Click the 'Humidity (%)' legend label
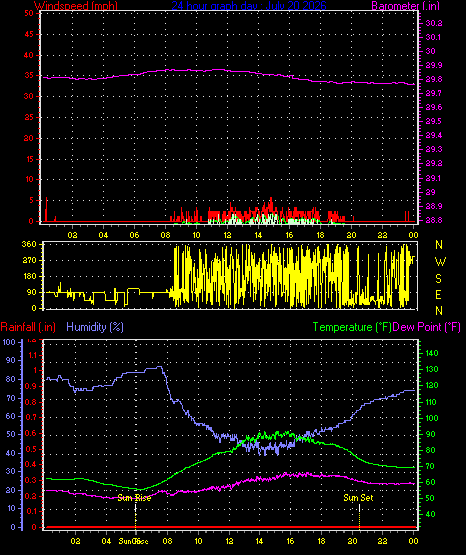The image size is (466, 555). (x=95, y=327)
